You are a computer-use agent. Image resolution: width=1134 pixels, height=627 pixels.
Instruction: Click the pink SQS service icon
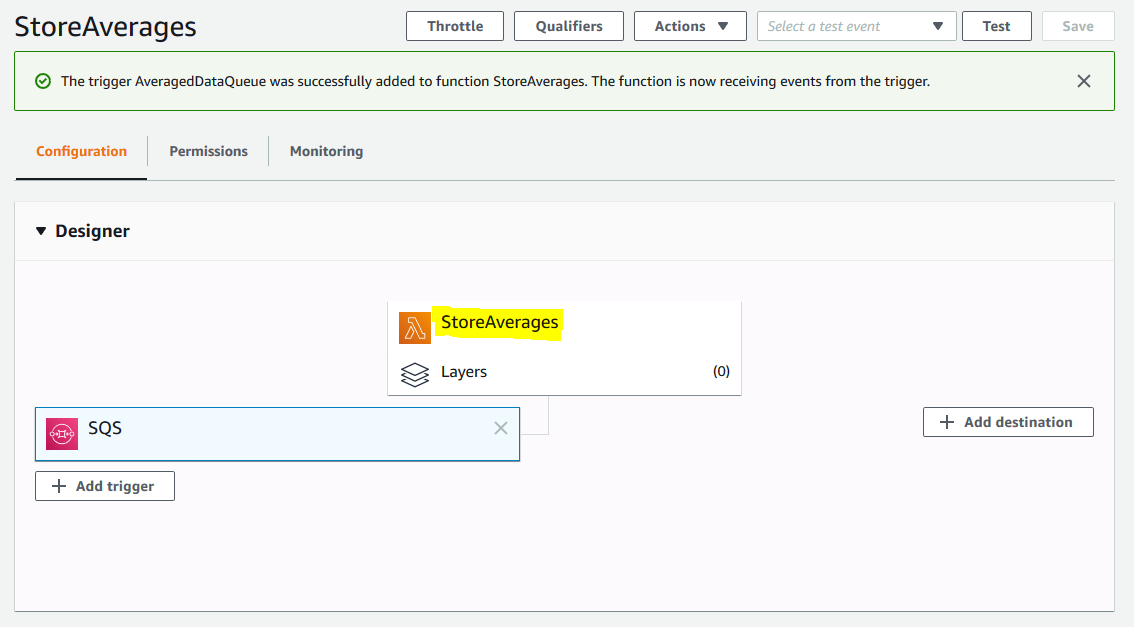coord(62,434)
